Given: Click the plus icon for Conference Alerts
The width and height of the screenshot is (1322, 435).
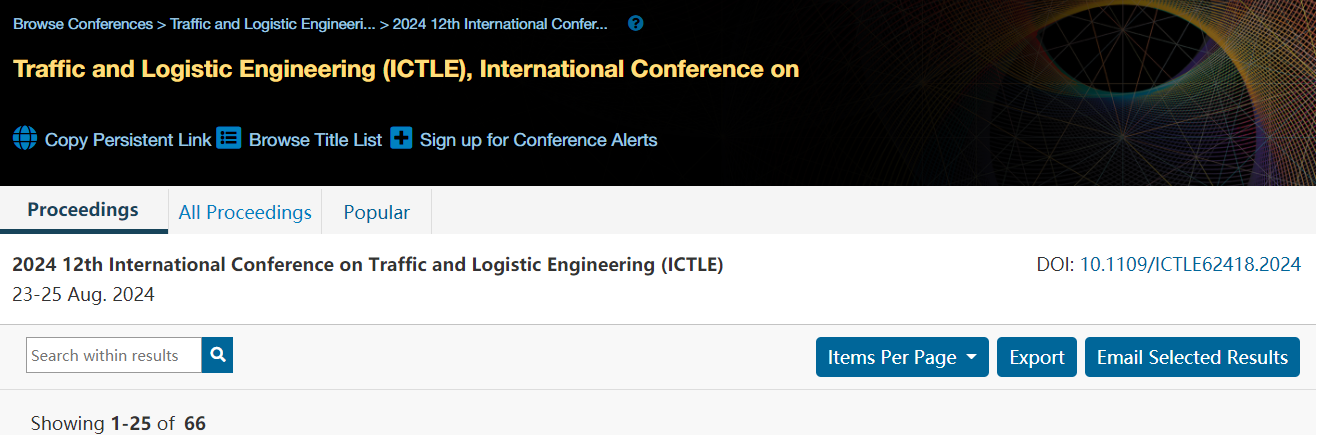Looking at the screenshot, I should [x=401, y=138].
